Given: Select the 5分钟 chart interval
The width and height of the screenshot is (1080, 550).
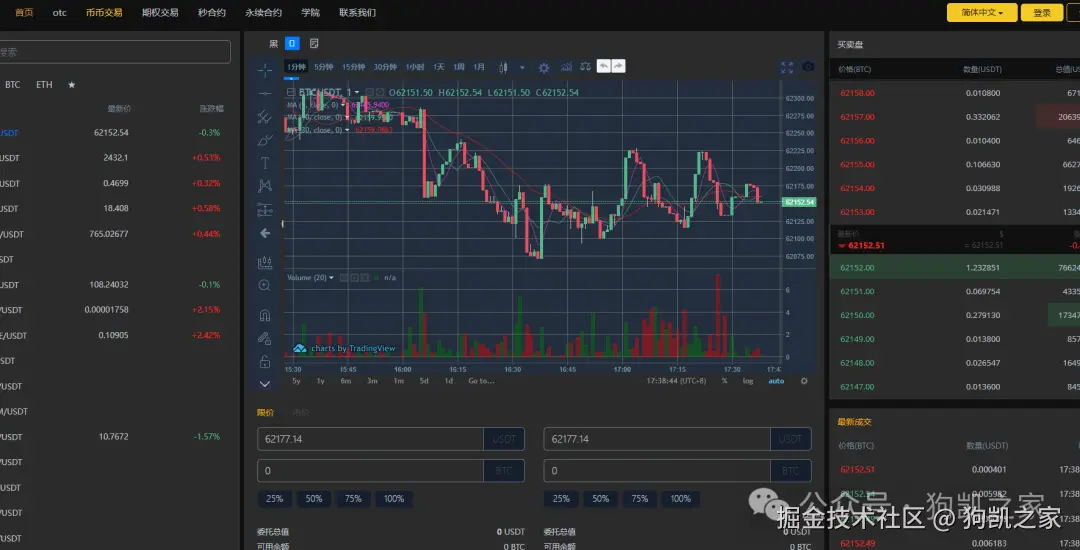Looking at the screenshot, I should click(x=324, y=67).
